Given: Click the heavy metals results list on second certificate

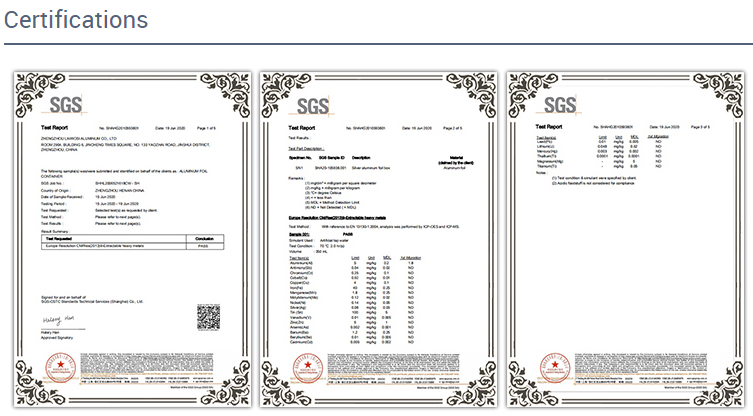Looking at the screenshot, I should pyautogui.click(x=355, y=300).
